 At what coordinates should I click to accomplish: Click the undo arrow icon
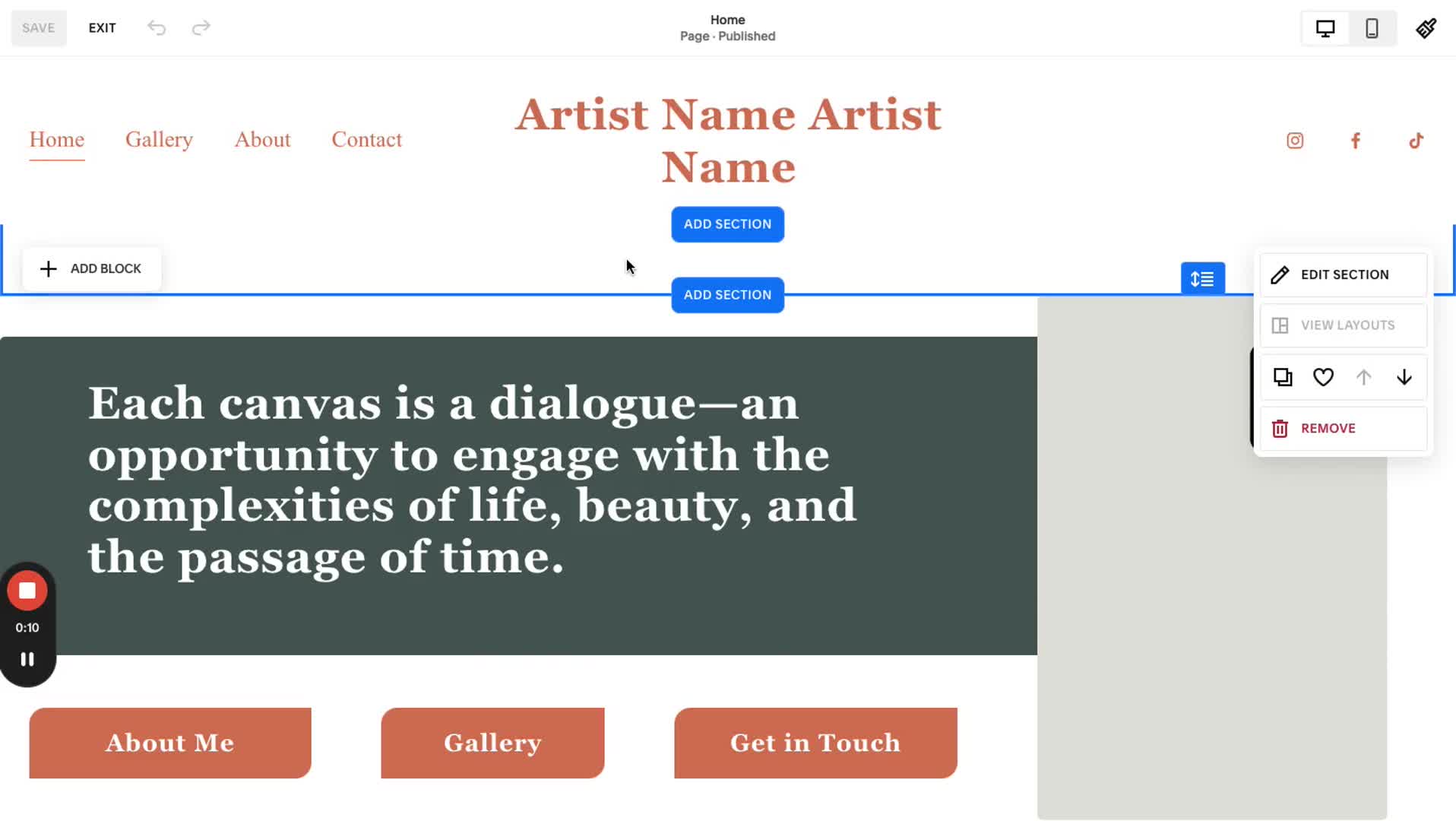[157, 28]
